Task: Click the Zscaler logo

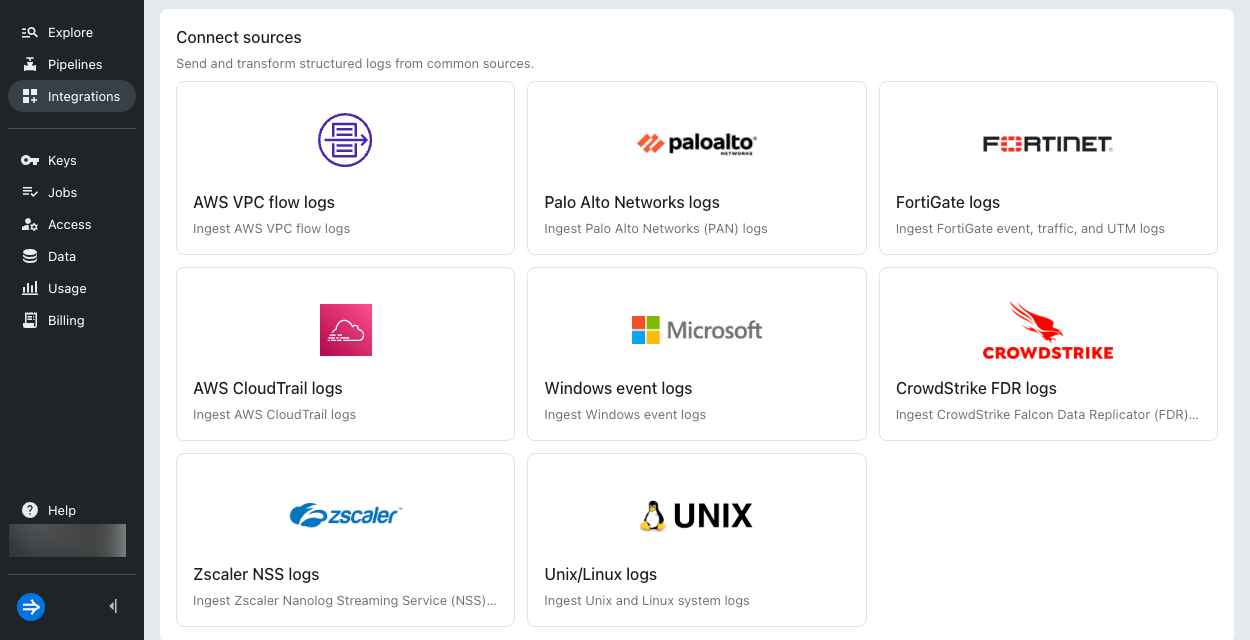Action: tap(345, 515)
